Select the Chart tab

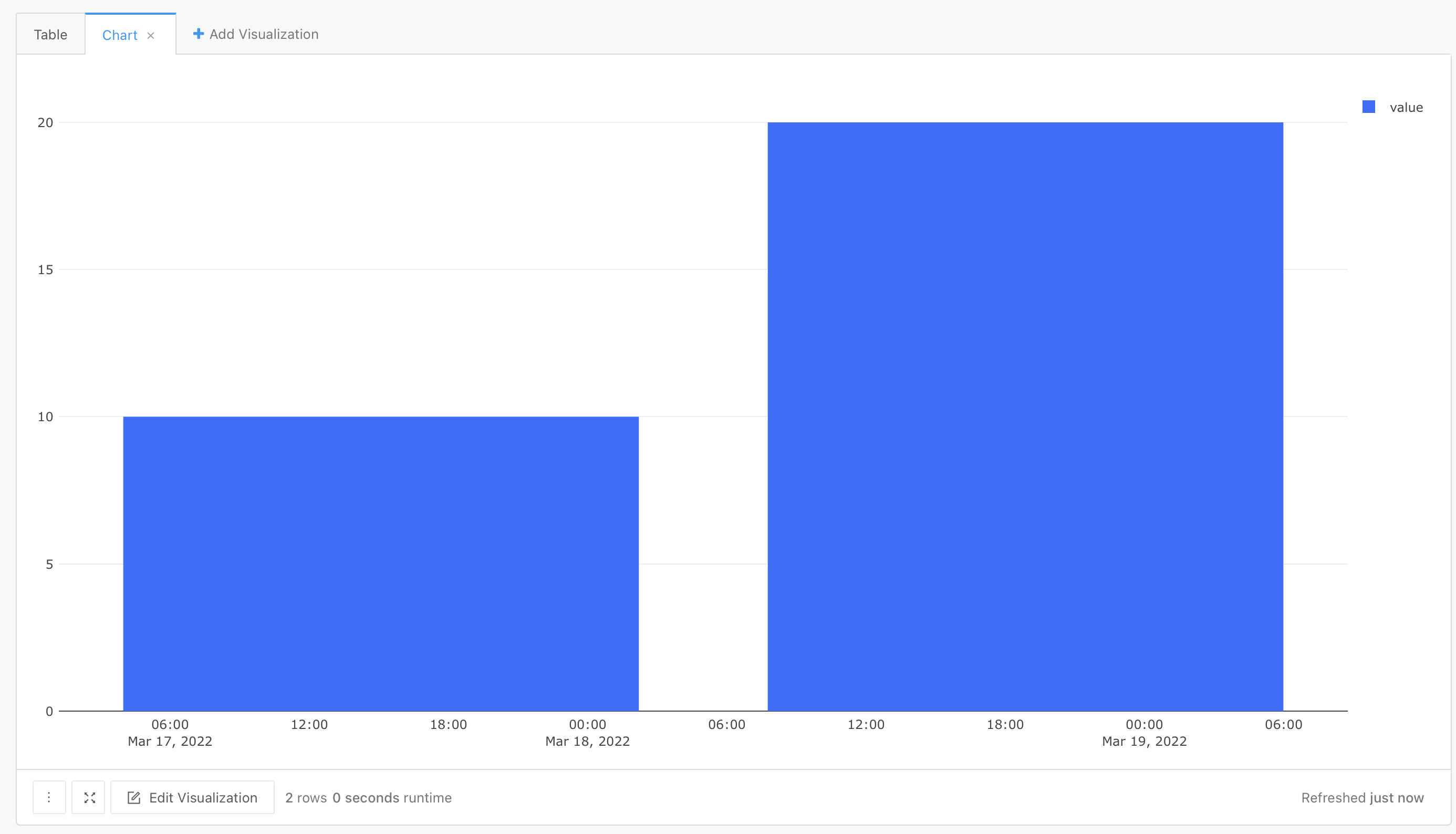pos(120,35)
